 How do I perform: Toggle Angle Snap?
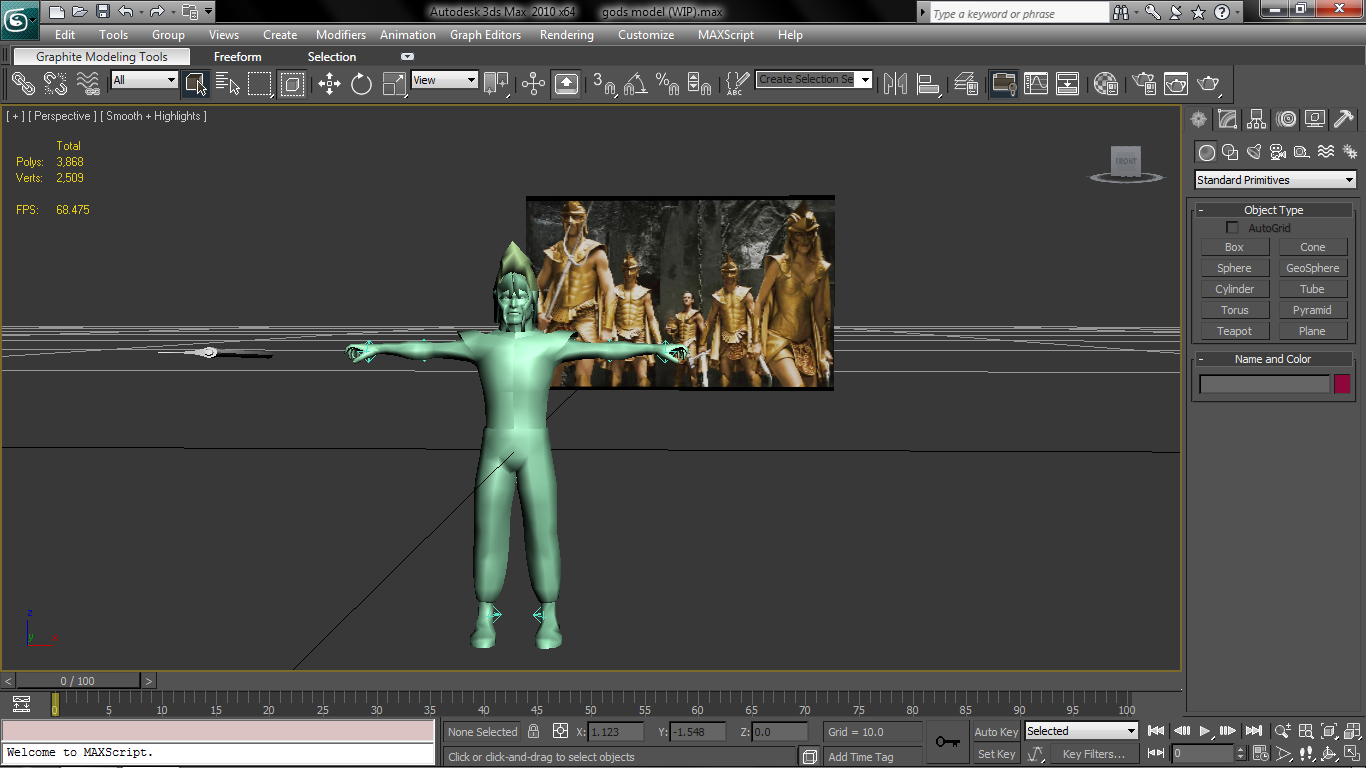coord(636,84)
